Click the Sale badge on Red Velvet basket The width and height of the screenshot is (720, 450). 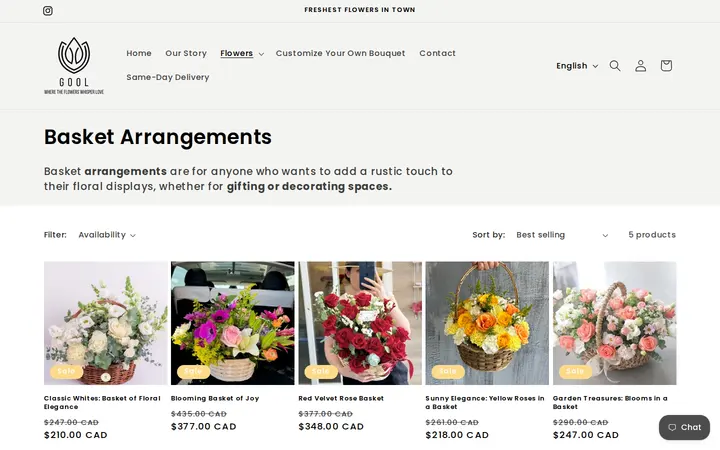pyautogui.click(x=321, y=371)
